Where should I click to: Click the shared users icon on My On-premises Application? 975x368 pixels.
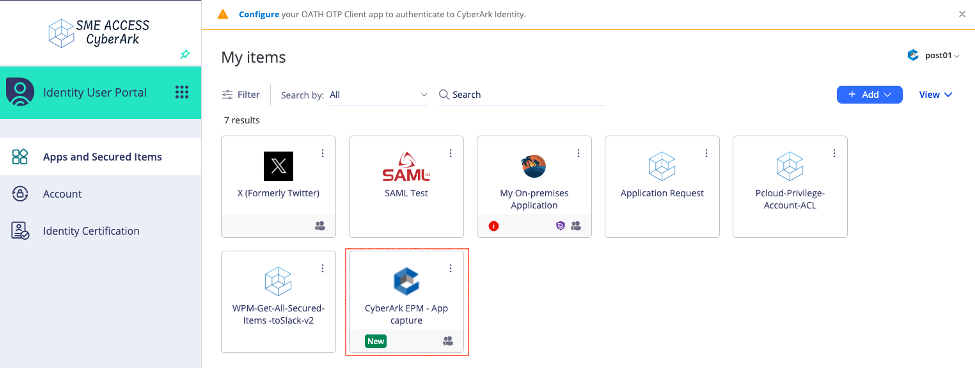tap(576, 226)
